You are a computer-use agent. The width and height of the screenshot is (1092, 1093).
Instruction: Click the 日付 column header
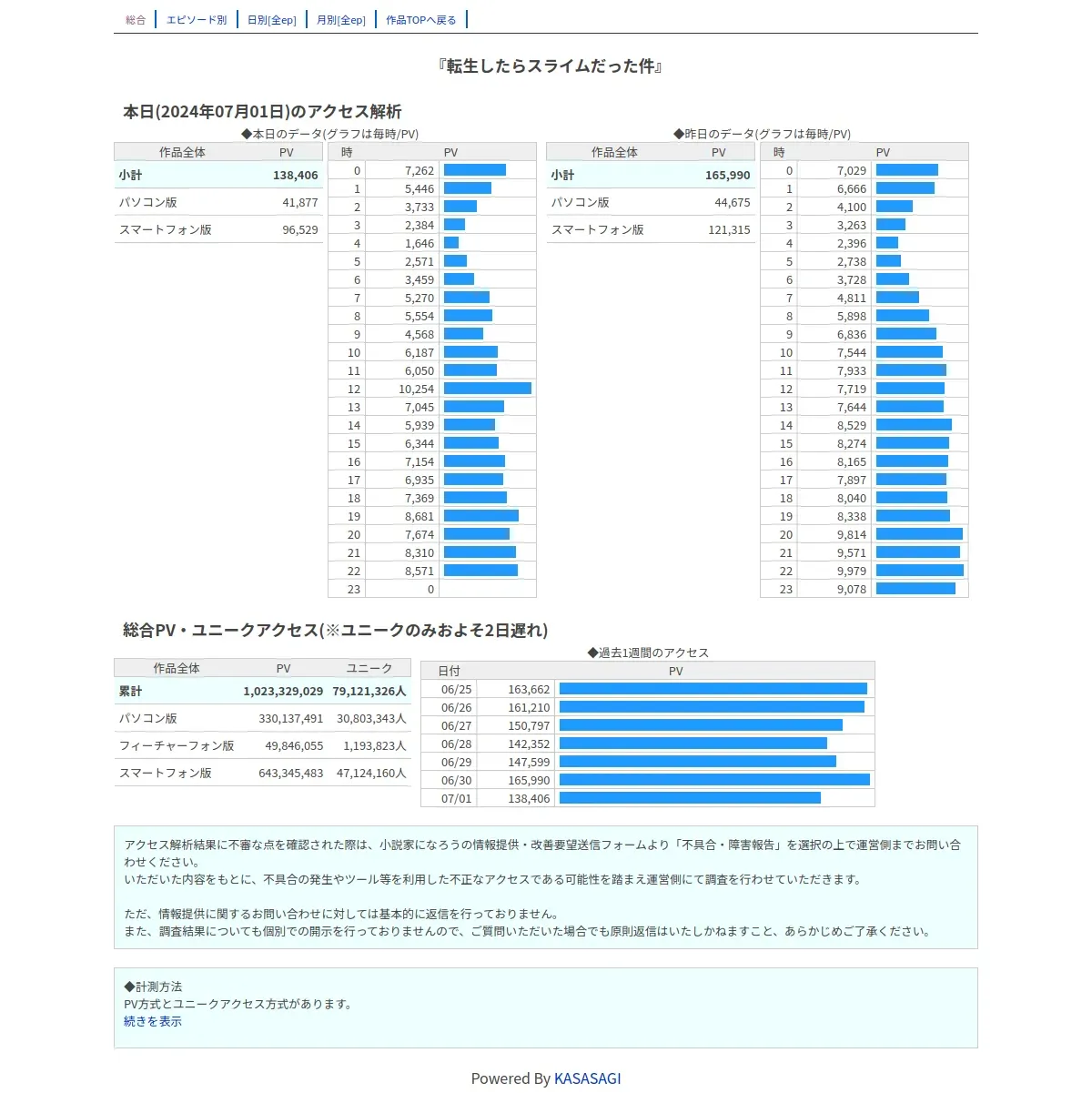pos(449,671)
